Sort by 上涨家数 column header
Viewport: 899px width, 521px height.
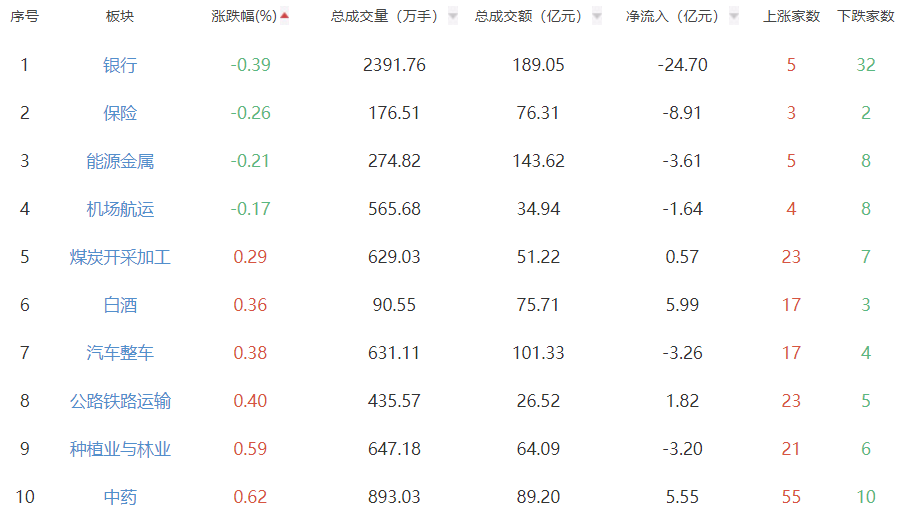791,16
